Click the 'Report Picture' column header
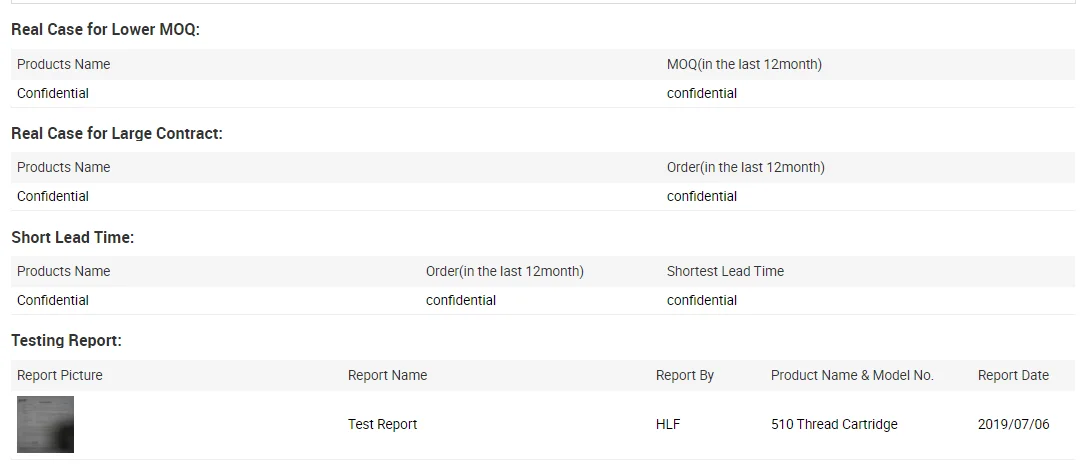This screenshot has width=1088, height=475. coord(60,375)
